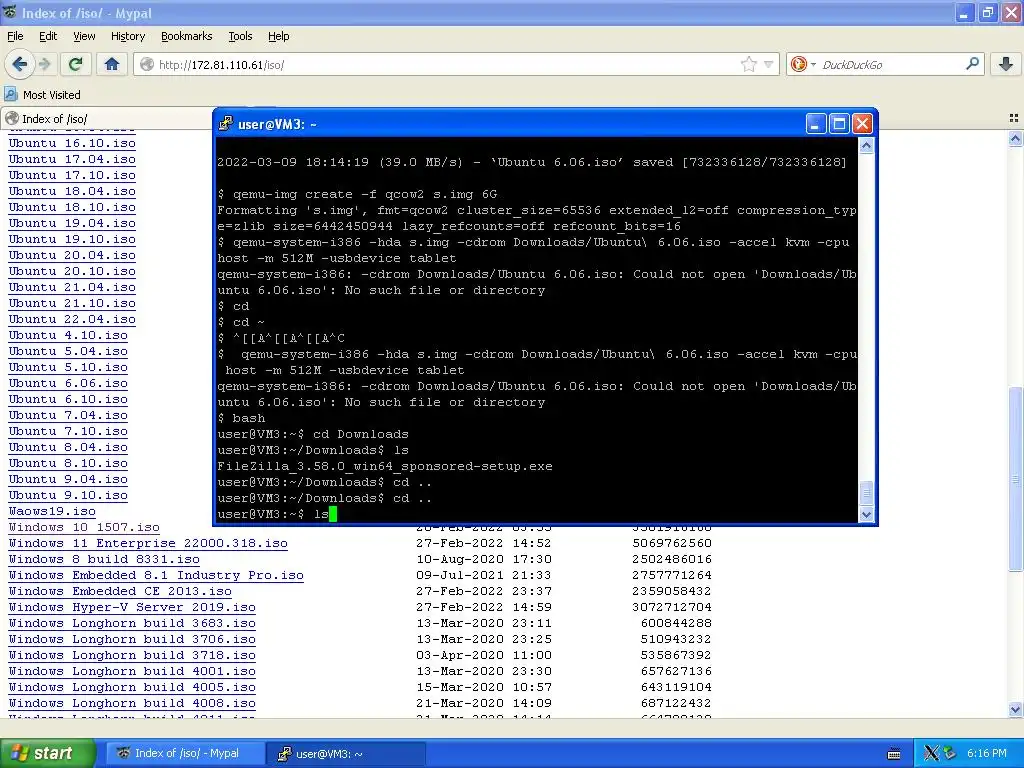Open the Ubuntu 4.10.iso link
This screenshot has width=1024, height=768.
point(68,335)
